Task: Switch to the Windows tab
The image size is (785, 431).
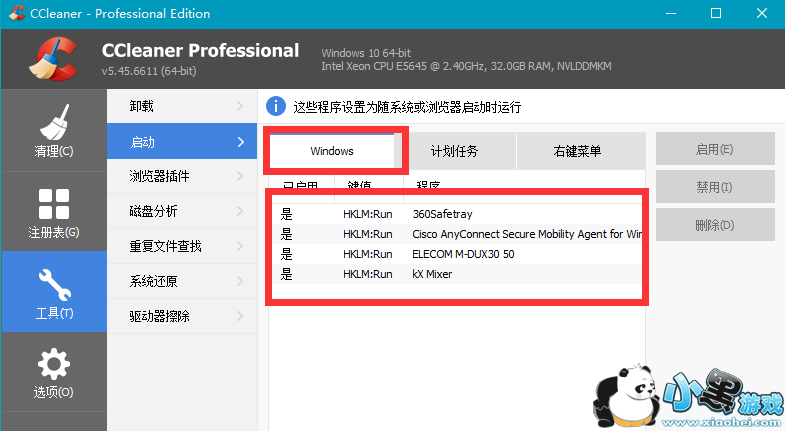Action: 332,151
